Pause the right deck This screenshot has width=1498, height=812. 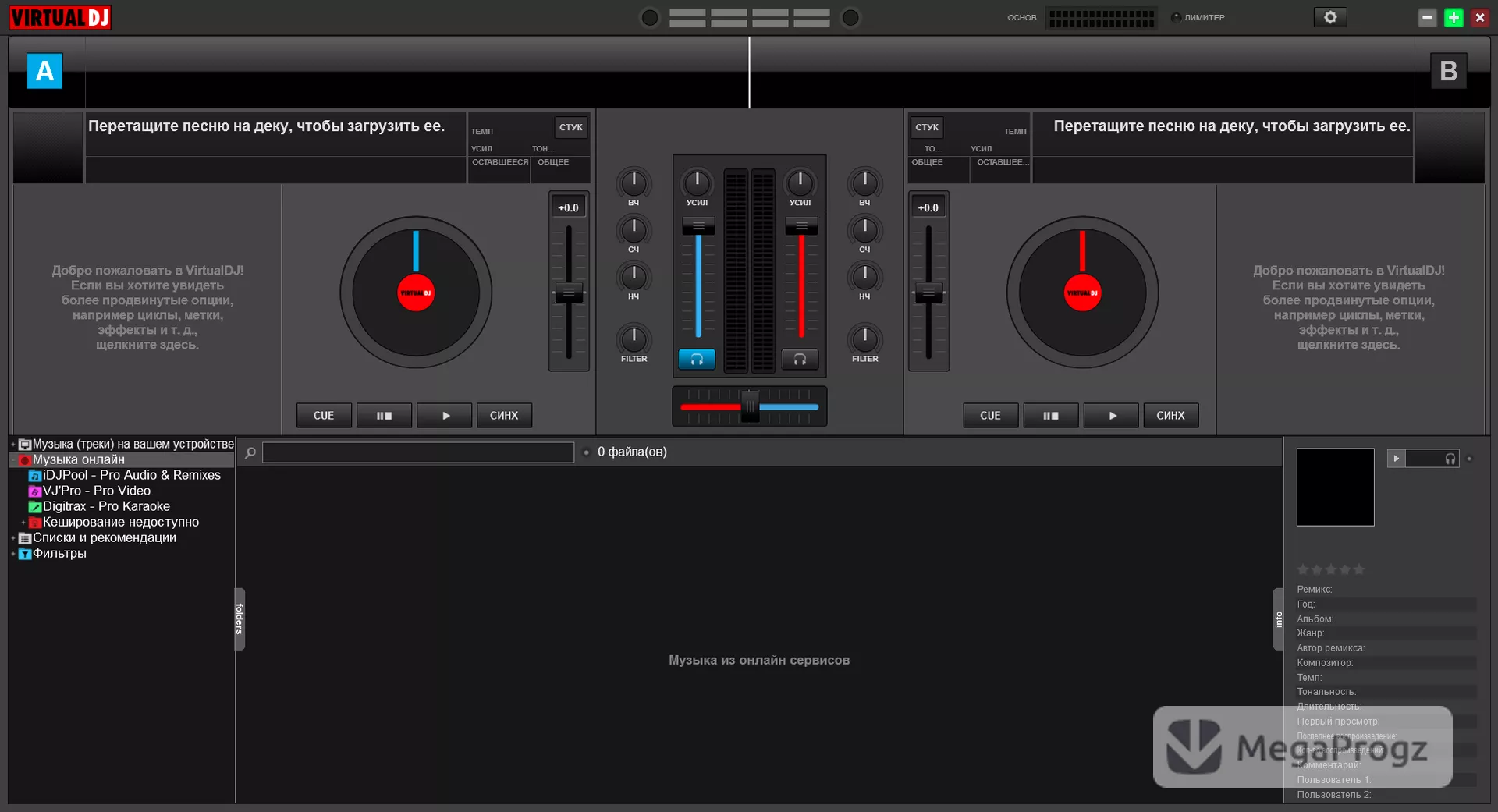click(1051, 416)
